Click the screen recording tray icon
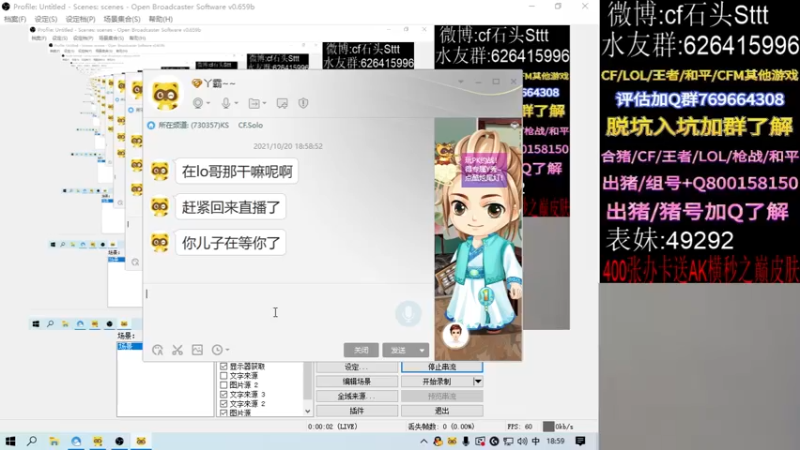The width and height of the screenshot is (800, 450). coord(480,441)
